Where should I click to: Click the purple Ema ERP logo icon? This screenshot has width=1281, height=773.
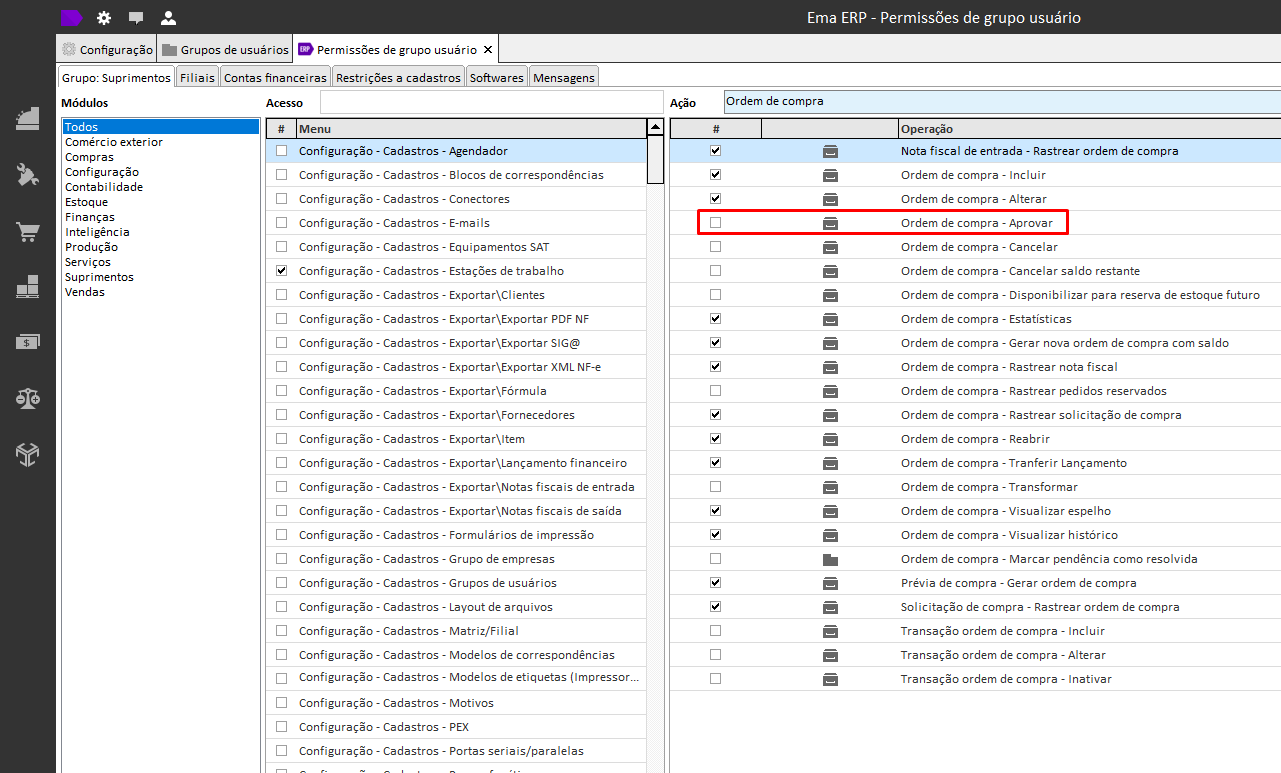click(x=72, y=17)
